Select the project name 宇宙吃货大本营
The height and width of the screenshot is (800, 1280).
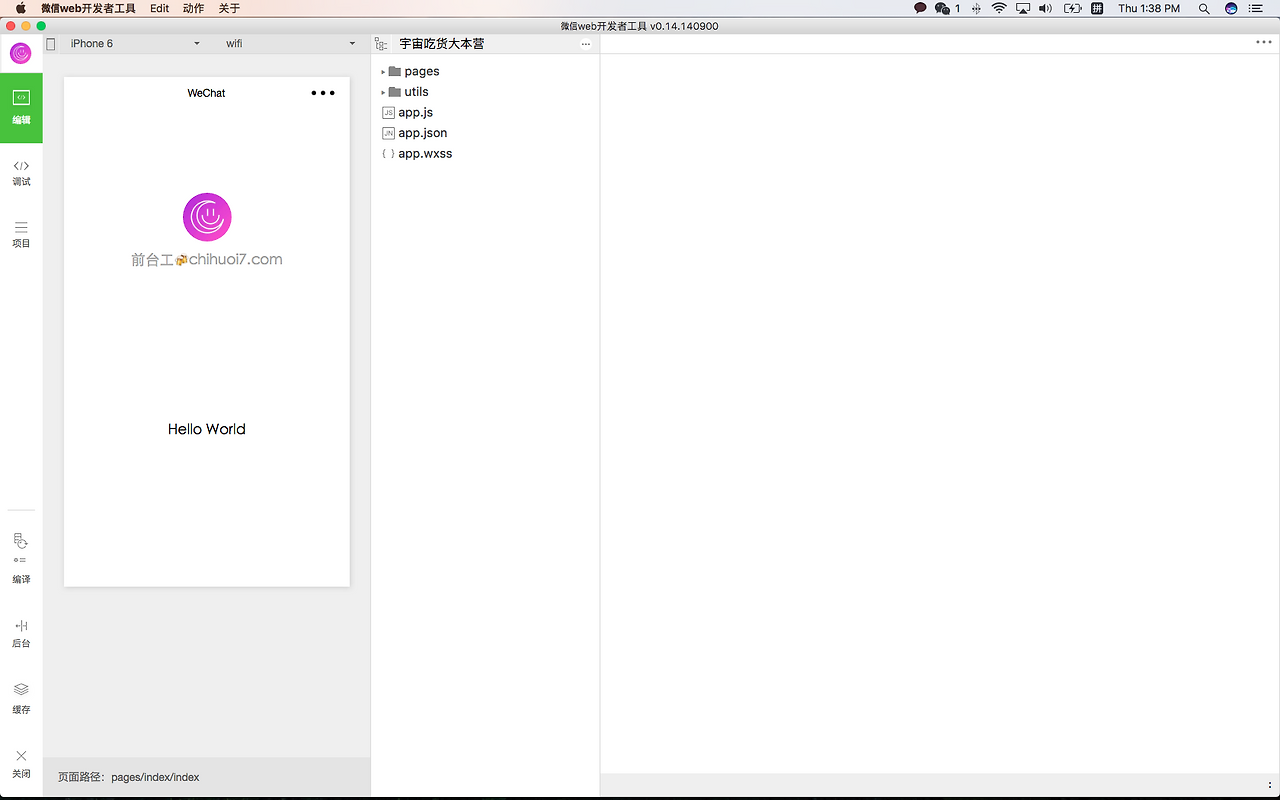[442, 44]
